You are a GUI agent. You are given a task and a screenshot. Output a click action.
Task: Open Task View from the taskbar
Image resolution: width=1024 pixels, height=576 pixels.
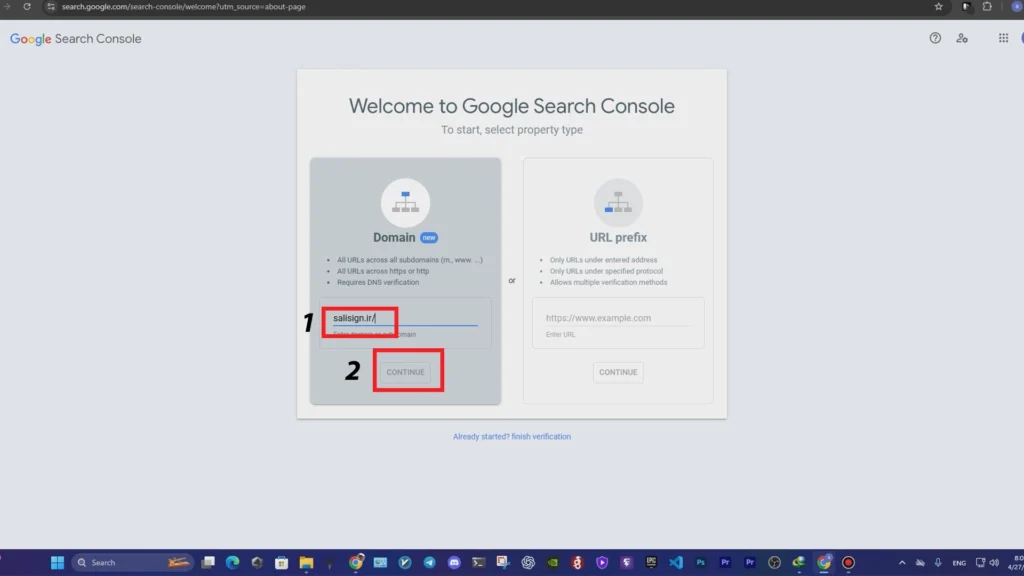coord(208,562)
